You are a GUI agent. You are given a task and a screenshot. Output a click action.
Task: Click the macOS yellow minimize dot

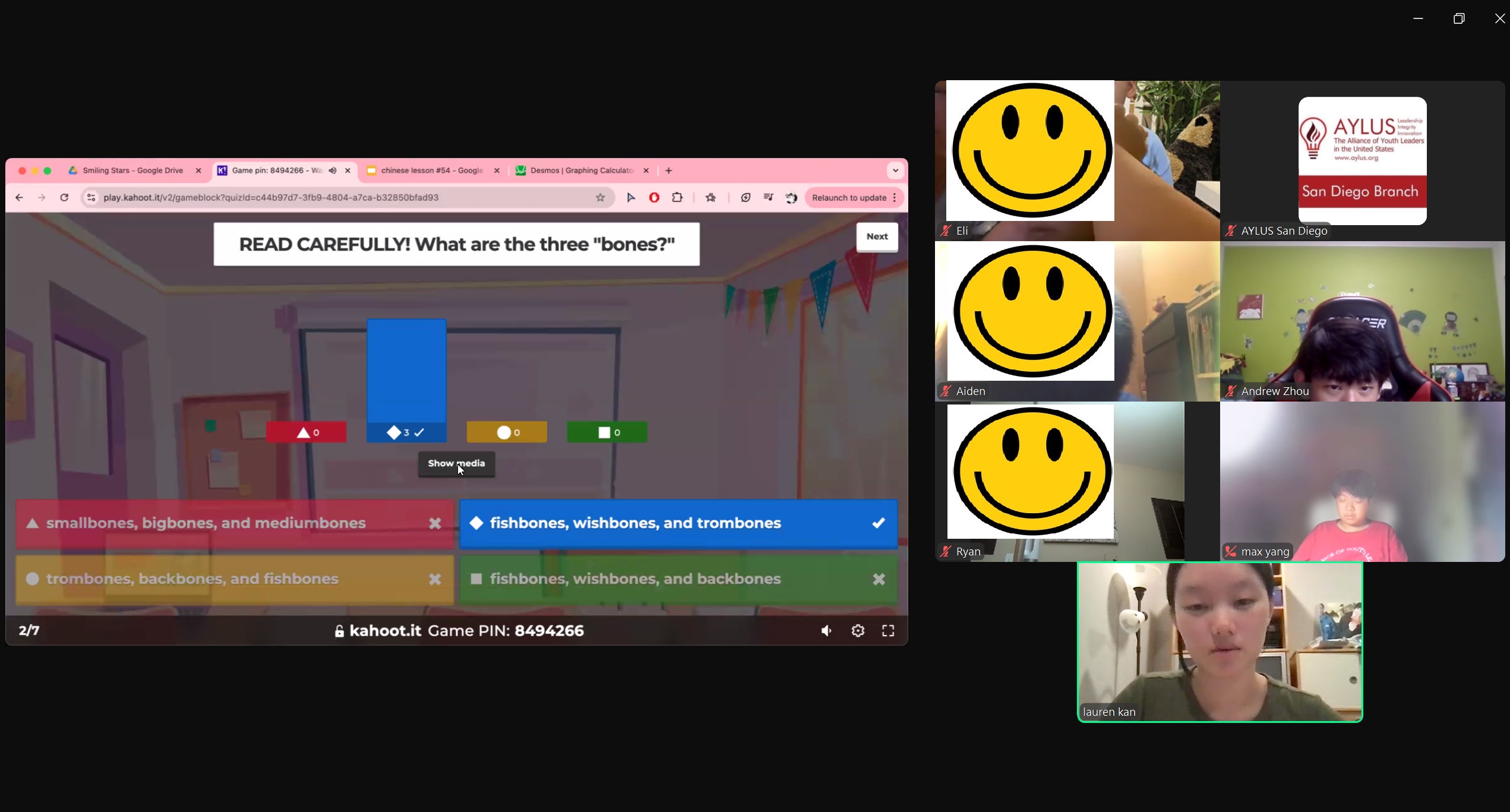click(x=35, y=170)
